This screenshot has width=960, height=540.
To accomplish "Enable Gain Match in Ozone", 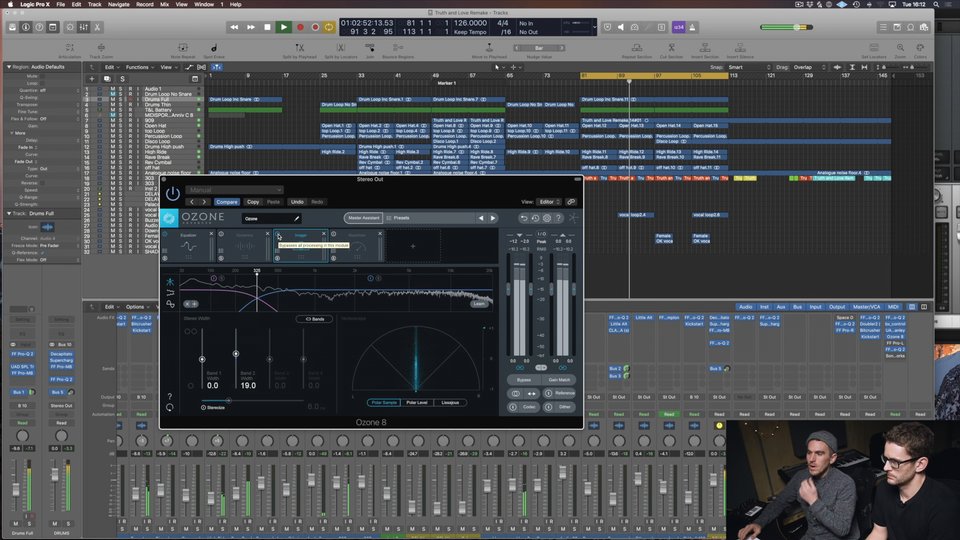I will [x=559, y=380].
